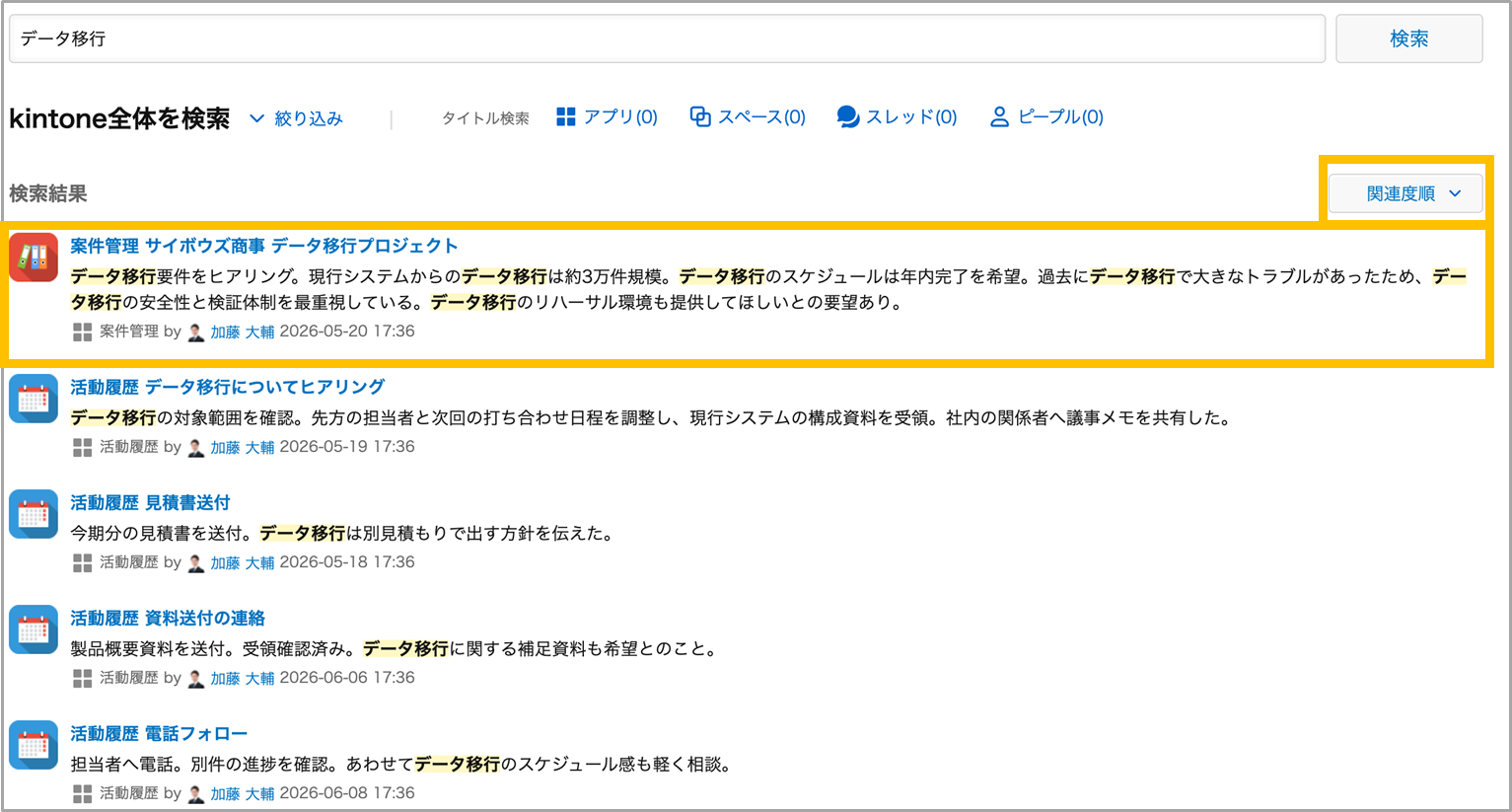The height and width of the screenshot is (812, 1512).
Task: Filter title search by スペース(0)
Action: [748, 117]
